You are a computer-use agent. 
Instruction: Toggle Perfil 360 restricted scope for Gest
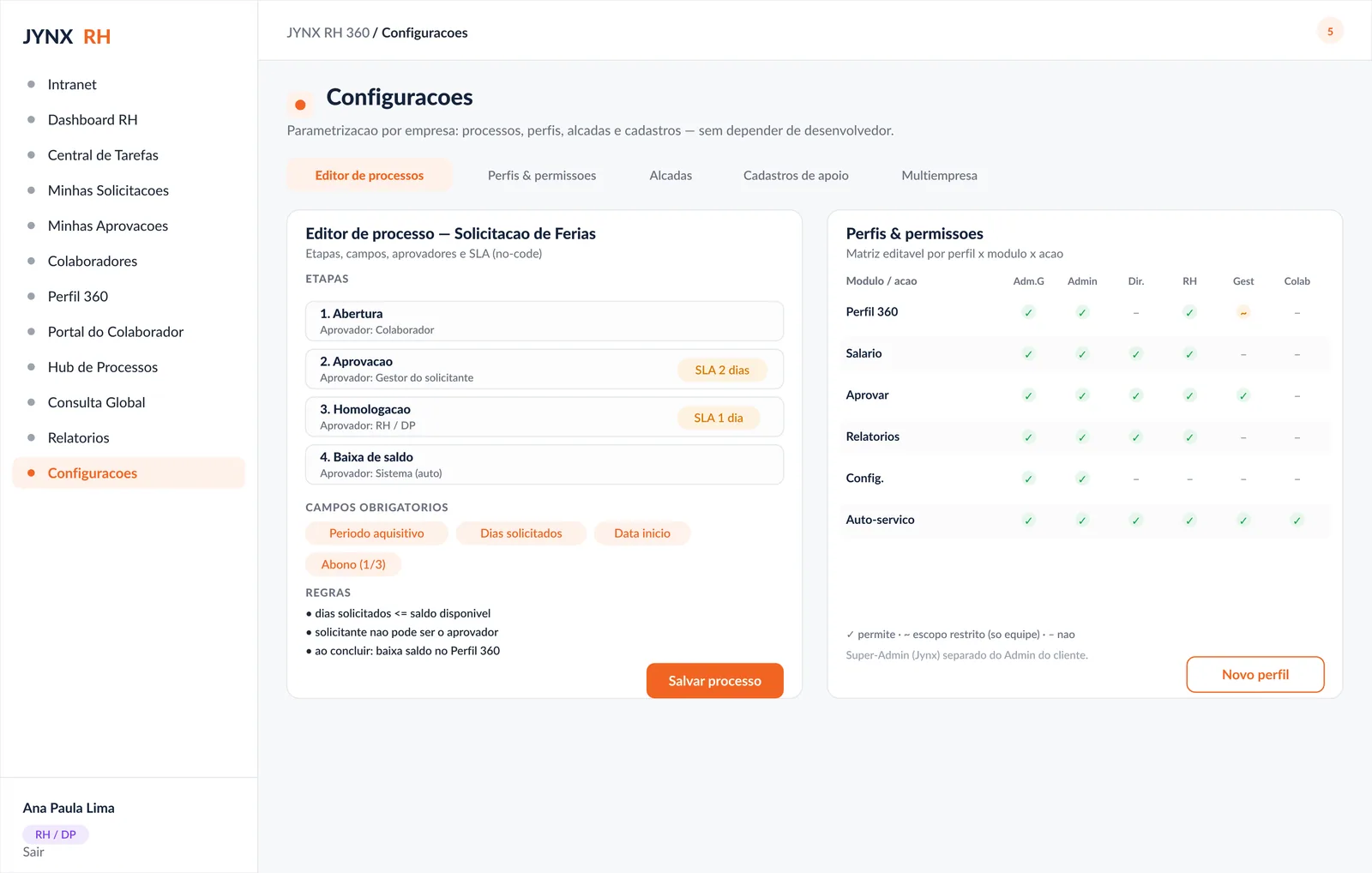[x=1243, y=312]
